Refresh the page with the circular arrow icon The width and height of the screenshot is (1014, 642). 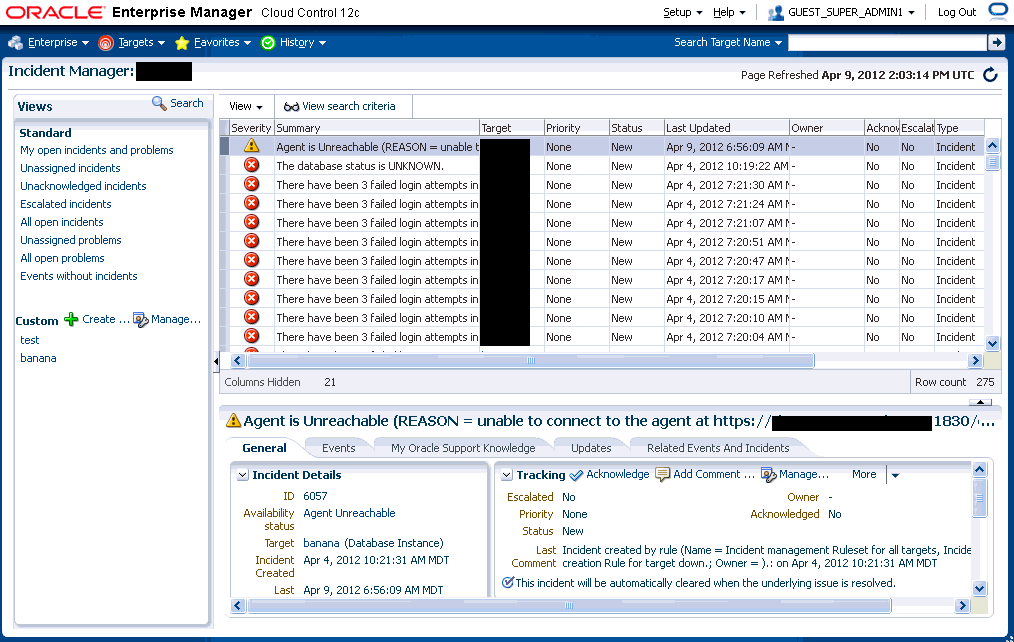pos(990,75)
